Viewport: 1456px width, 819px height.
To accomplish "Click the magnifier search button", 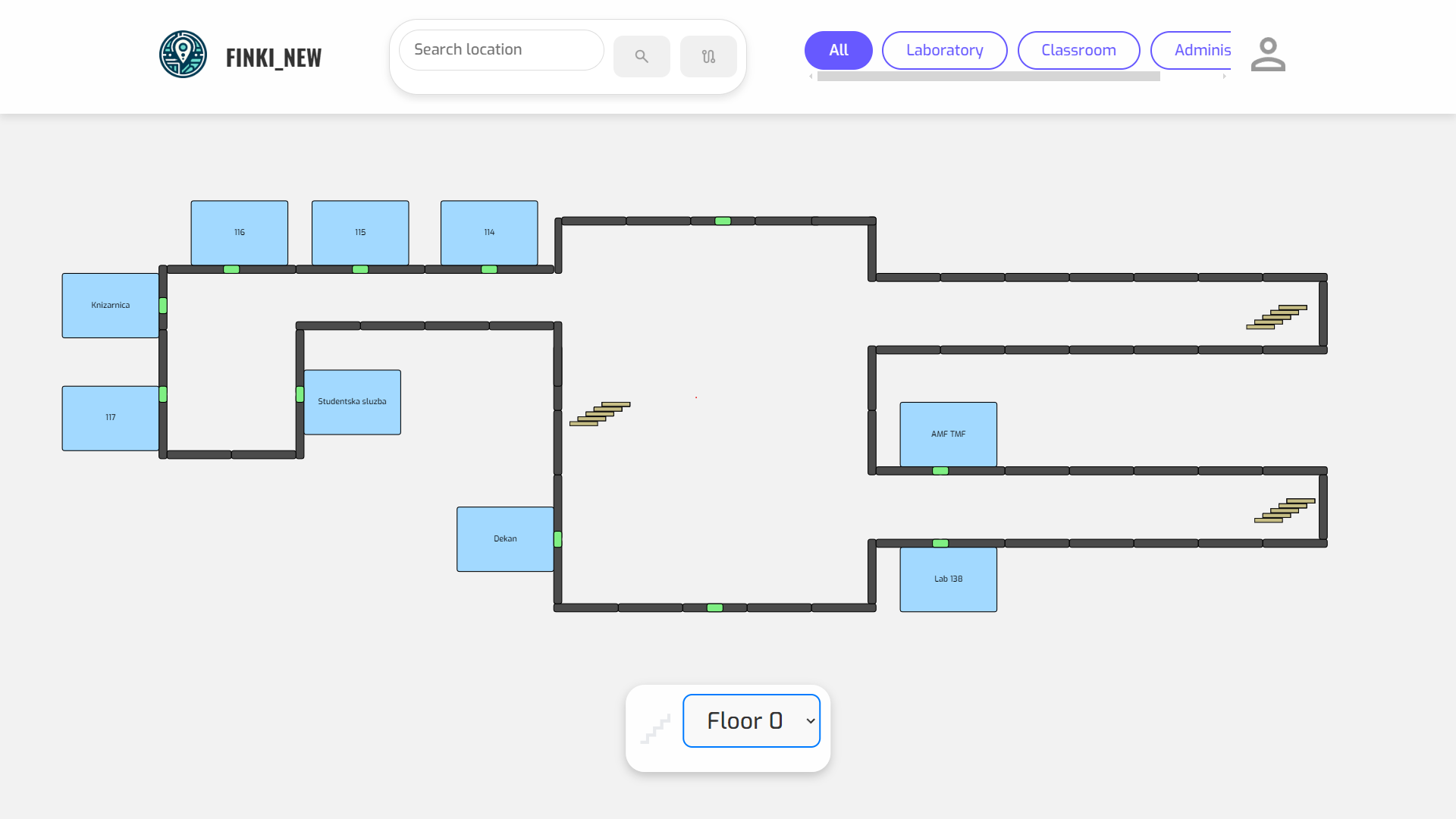I will click(642, 56).
